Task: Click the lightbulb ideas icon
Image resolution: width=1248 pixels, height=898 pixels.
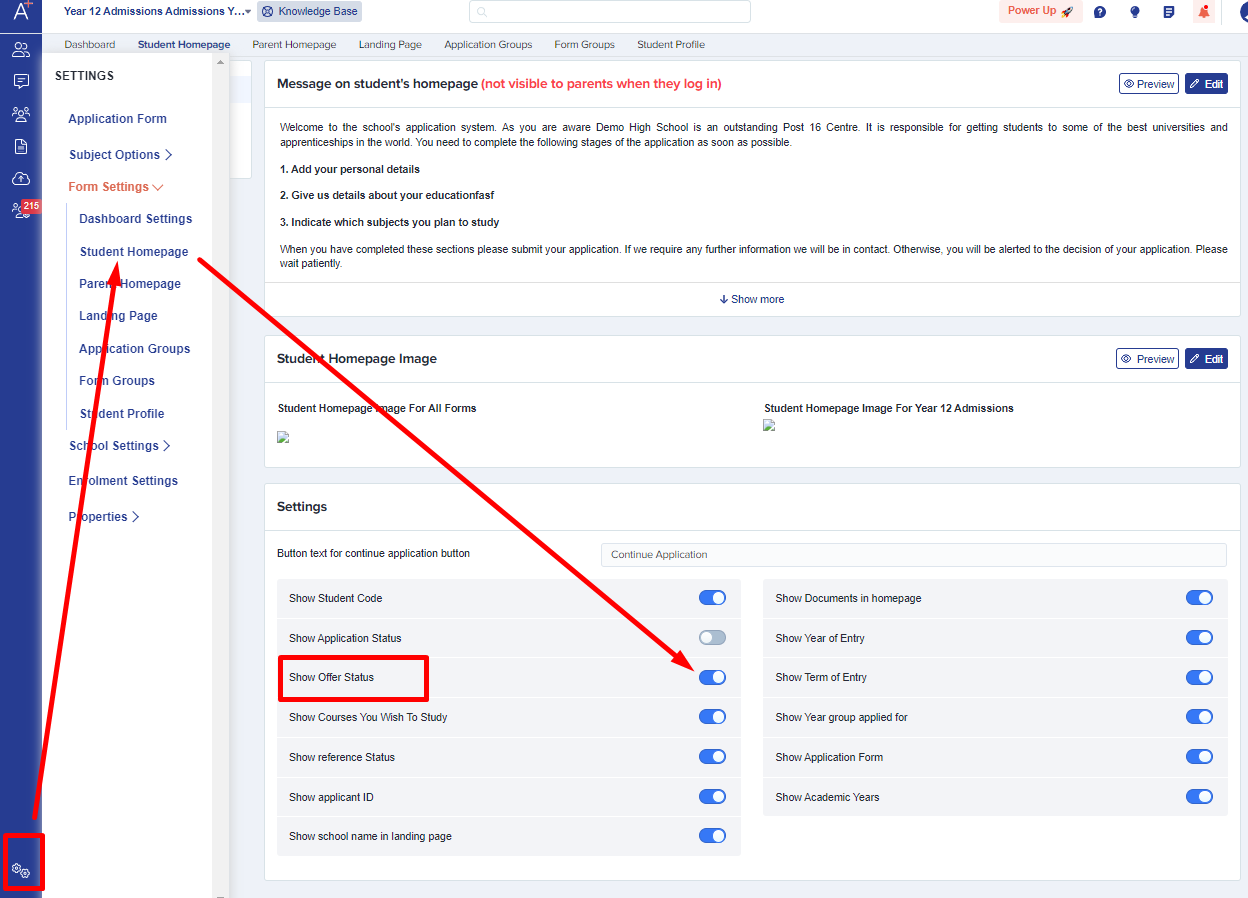Action: [1134, 12]
